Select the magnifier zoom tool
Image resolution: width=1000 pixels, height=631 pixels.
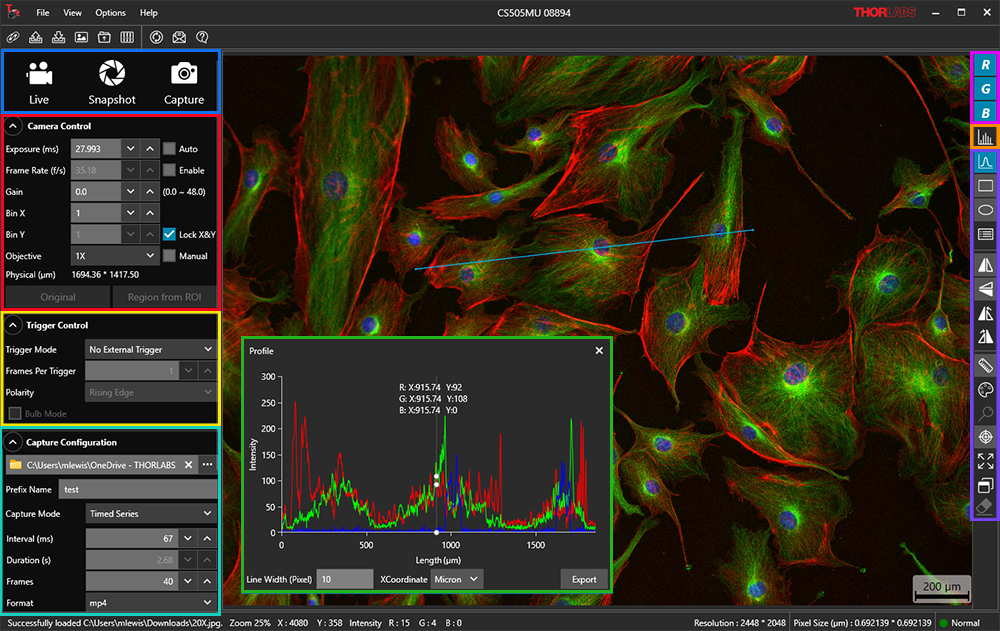(985, 413)
